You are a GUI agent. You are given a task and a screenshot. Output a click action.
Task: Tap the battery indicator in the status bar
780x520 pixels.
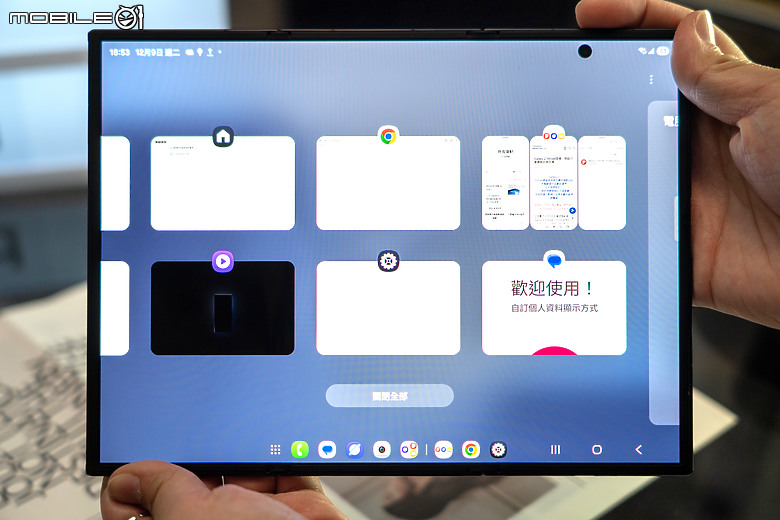[663, 51]
